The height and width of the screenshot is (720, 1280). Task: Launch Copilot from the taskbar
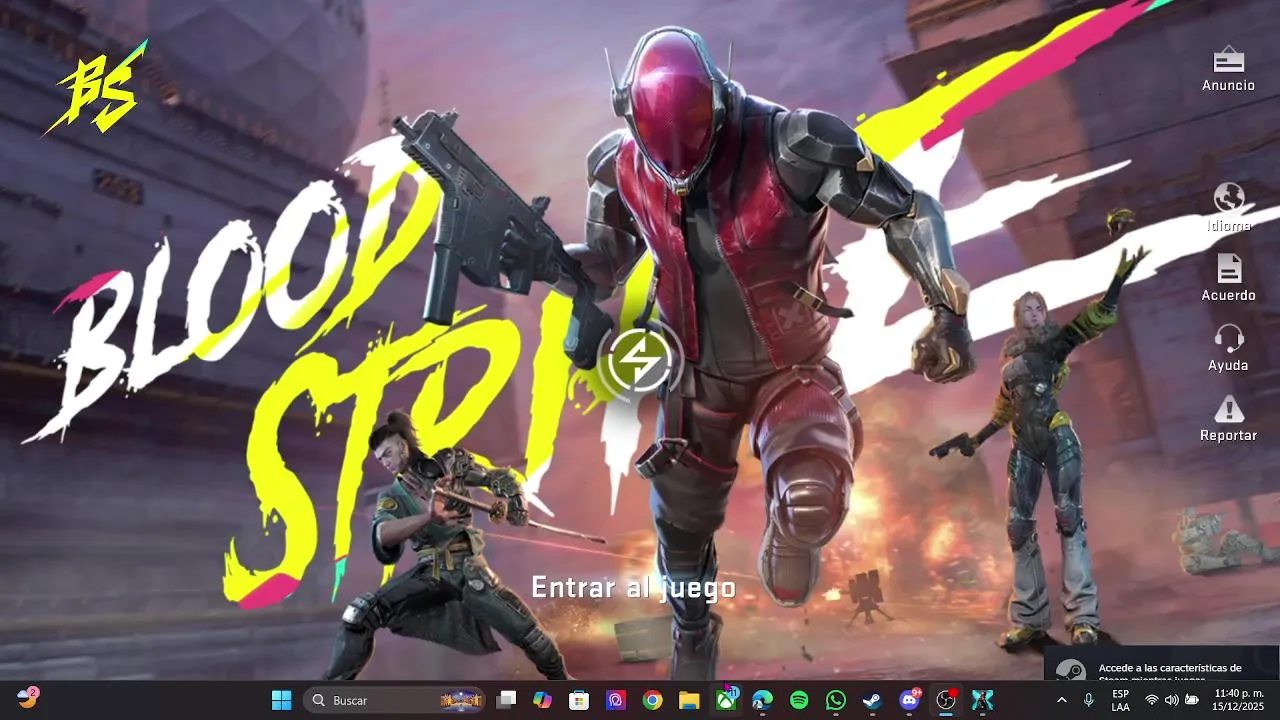[x=542, y=700]
